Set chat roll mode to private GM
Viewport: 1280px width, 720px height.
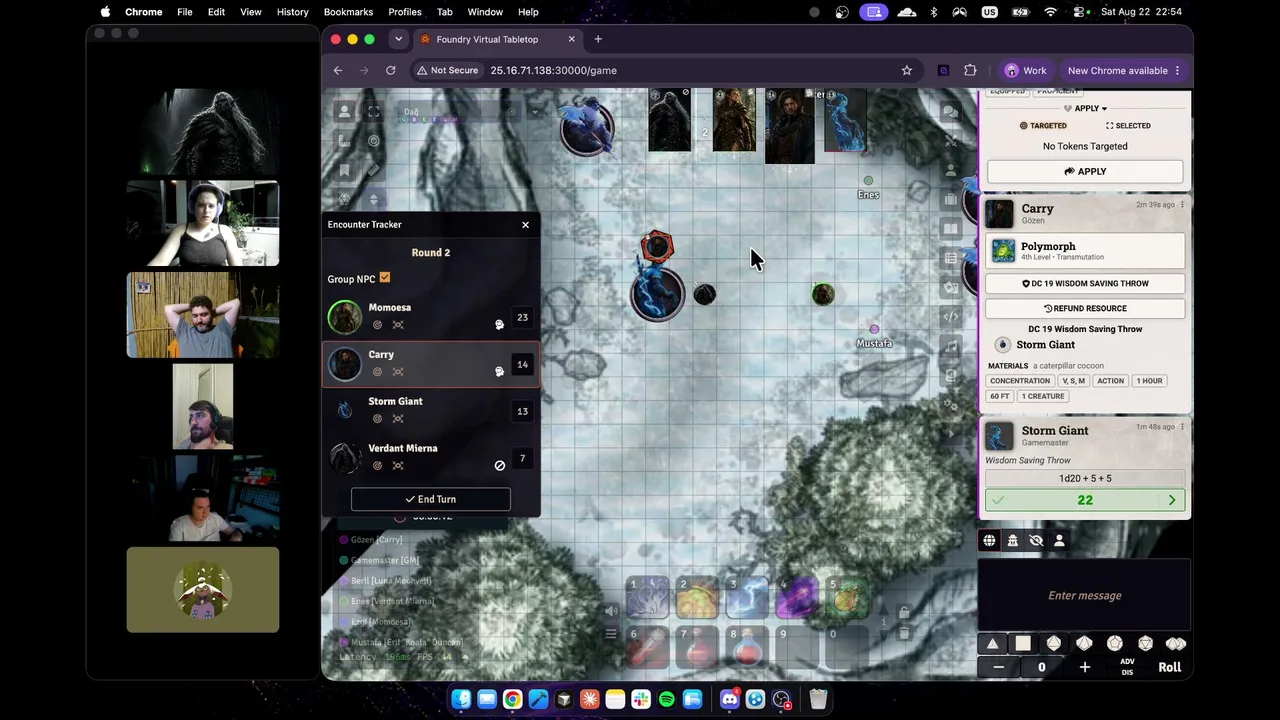coord(1012,541)
